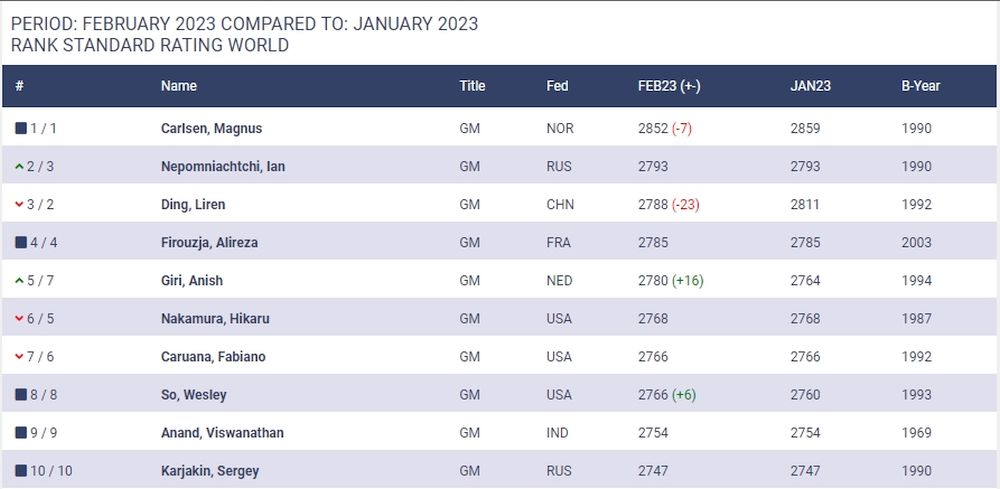Click the square rank icon beside Karjakin
1000x489 pixels.
[21, 471]
